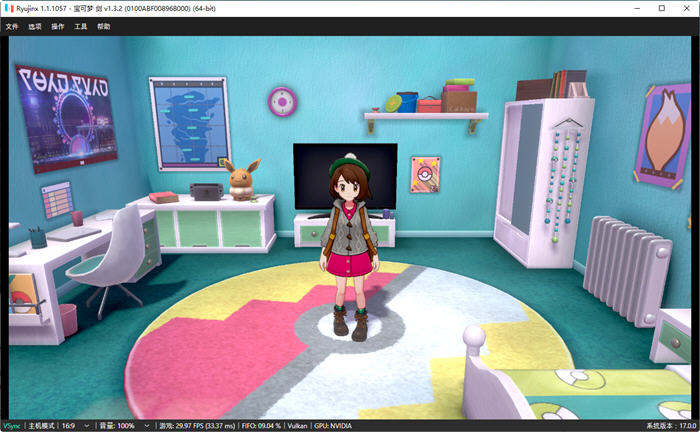The height and width of the screenshot is (432, 700).
Task: Click the Galar region map on wall
Action: tap(190, 124)
